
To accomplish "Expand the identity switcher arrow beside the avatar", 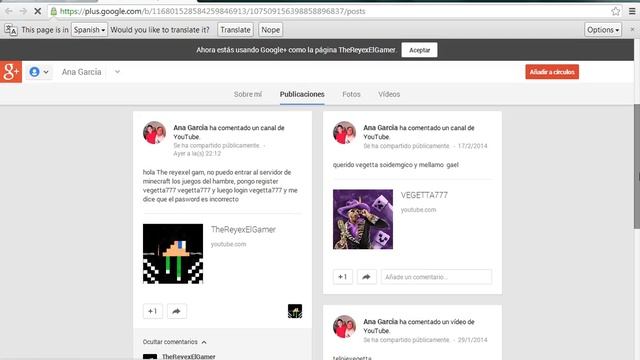I will pos(46,72).
